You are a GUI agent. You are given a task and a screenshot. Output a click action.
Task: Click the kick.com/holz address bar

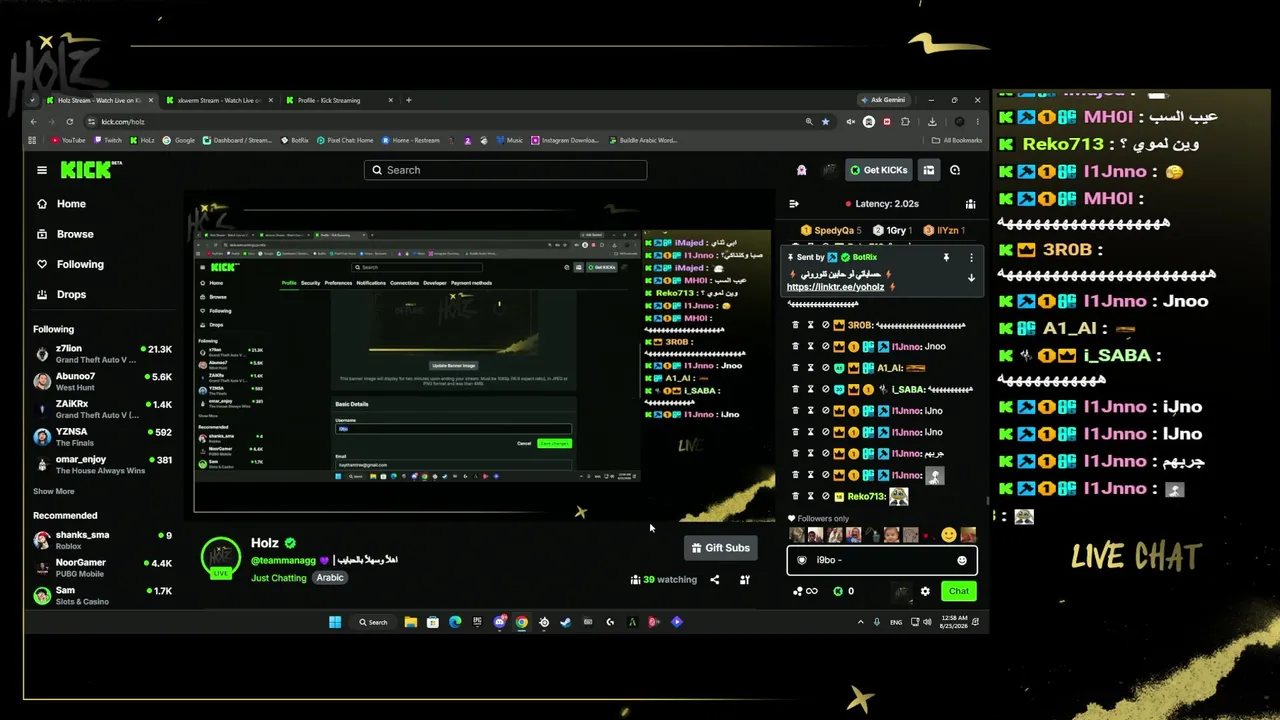pyautogui.click(x=440, y=122)
